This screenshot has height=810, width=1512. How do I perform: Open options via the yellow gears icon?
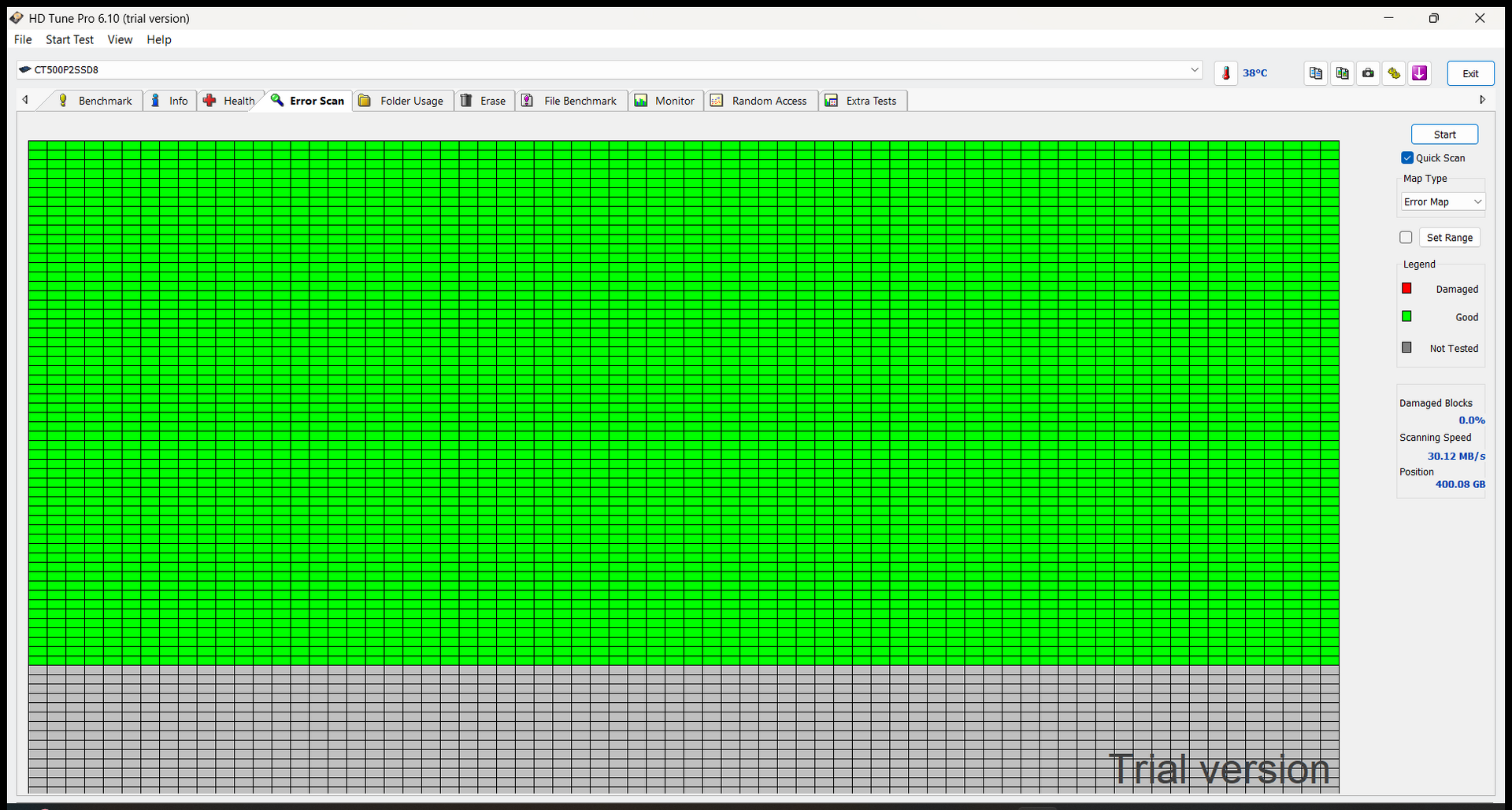click(x=1394, y=73)
